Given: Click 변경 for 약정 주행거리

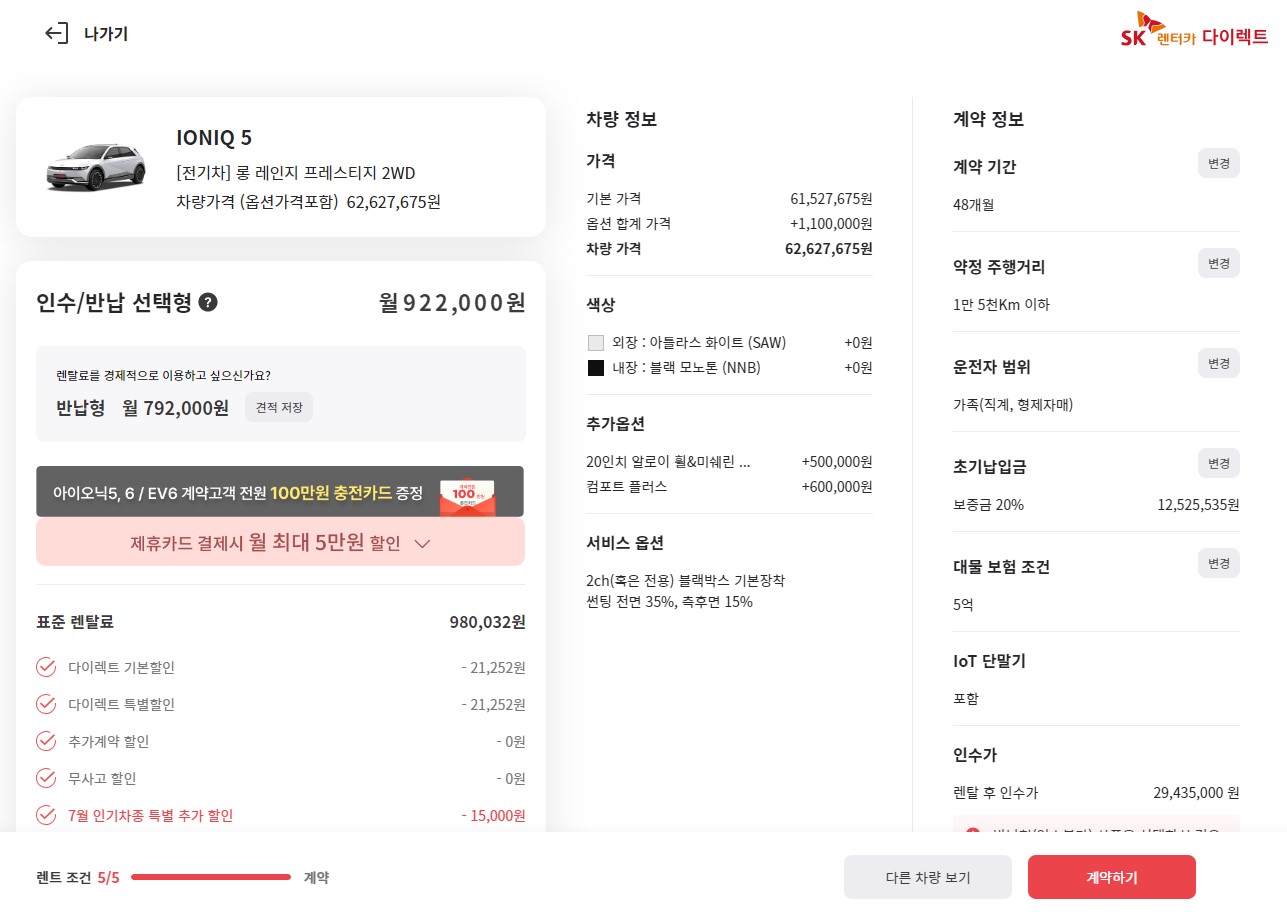Looking at the screenshot, I should pyautogui.click(x=1218, y=263).
